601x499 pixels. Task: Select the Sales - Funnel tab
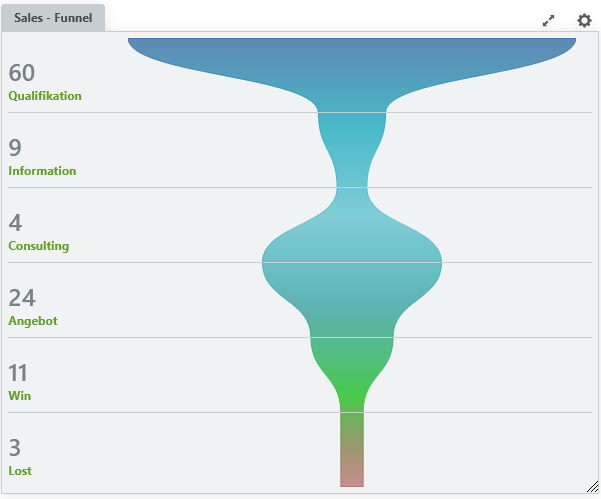pos(54,18)
